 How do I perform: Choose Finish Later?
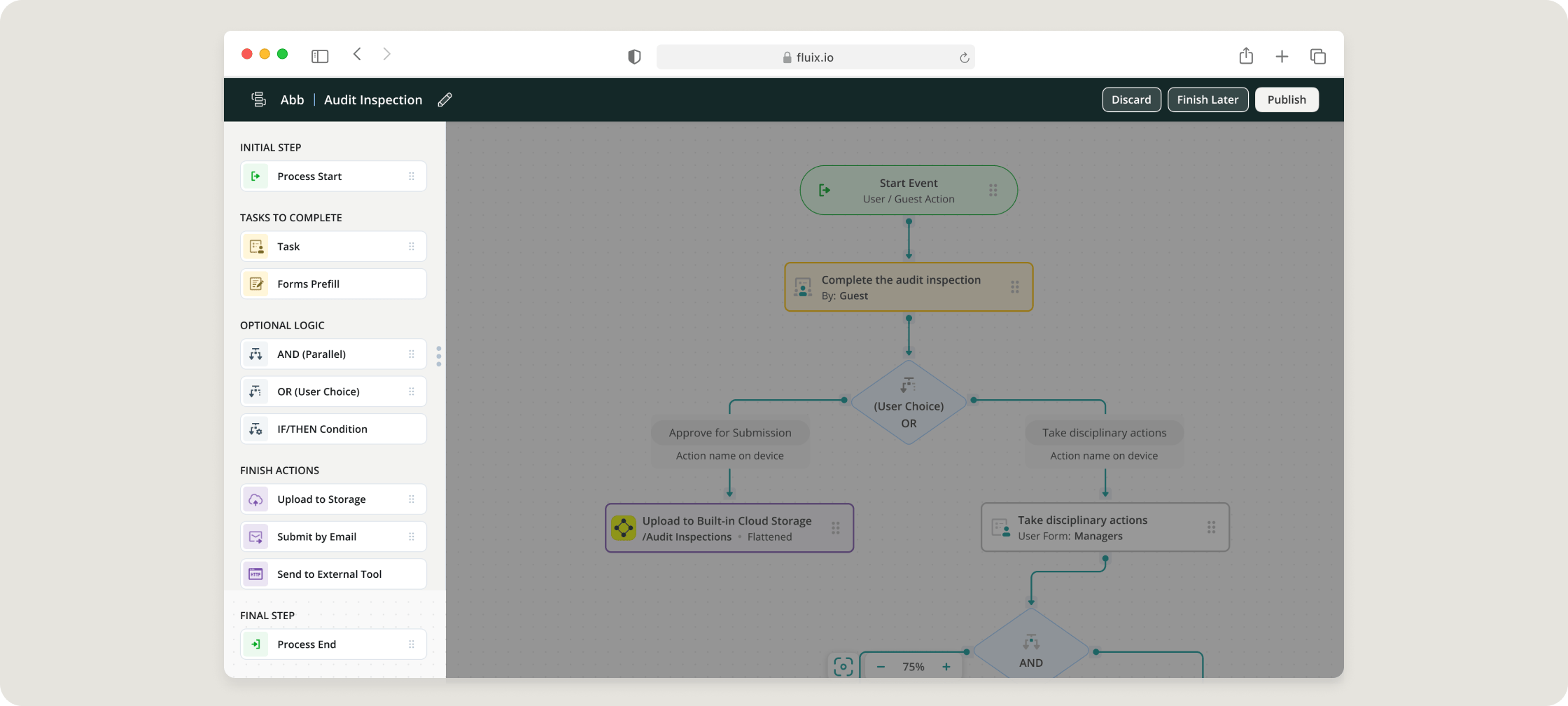(x=1207, y=99)
